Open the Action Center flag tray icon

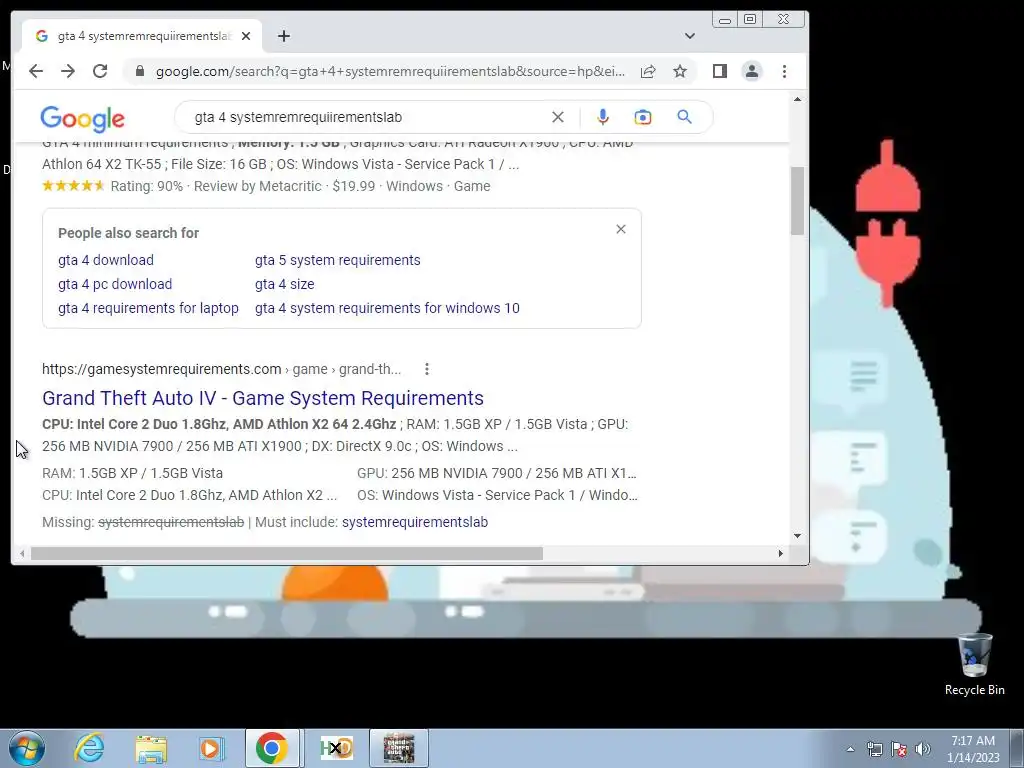coord(899,749)
